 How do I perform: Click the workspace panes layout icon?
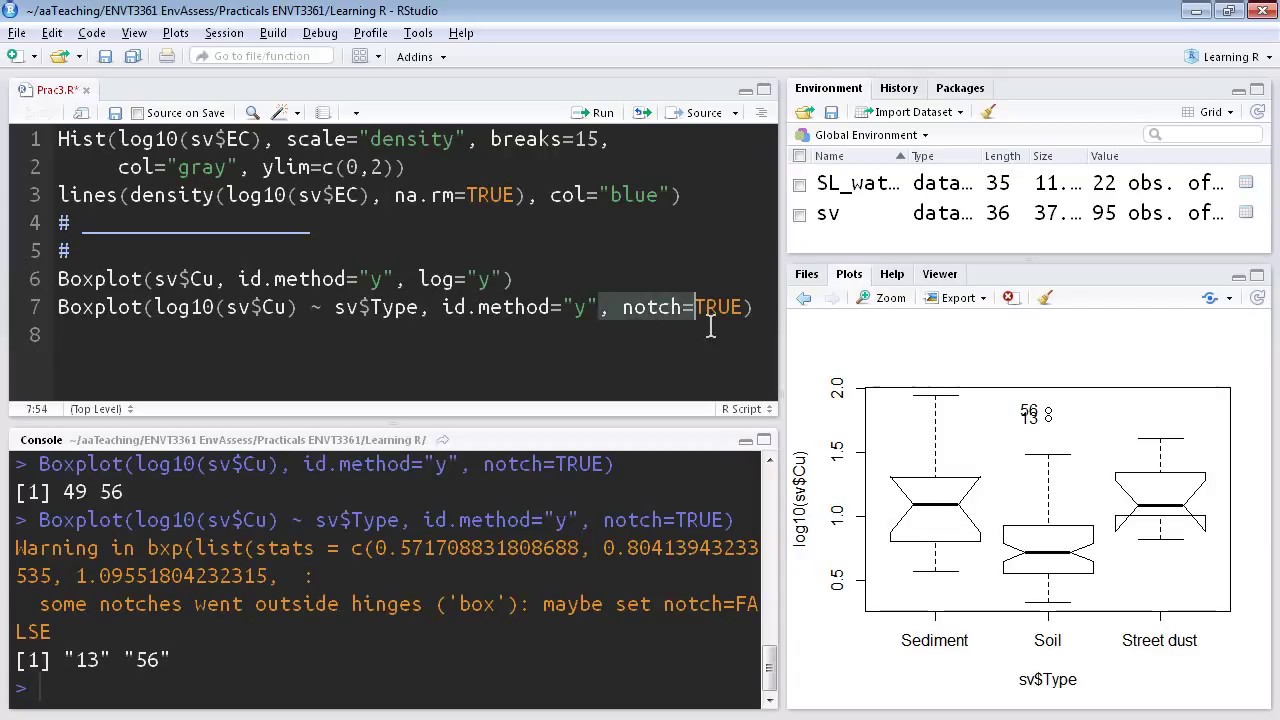point(361,57)
